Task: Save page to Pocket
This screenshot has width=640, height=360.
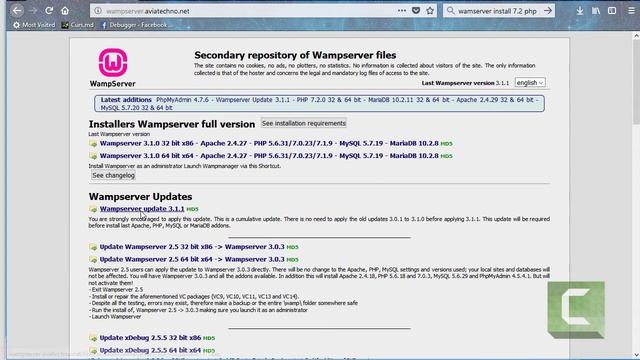Action: tap(416, 11)
